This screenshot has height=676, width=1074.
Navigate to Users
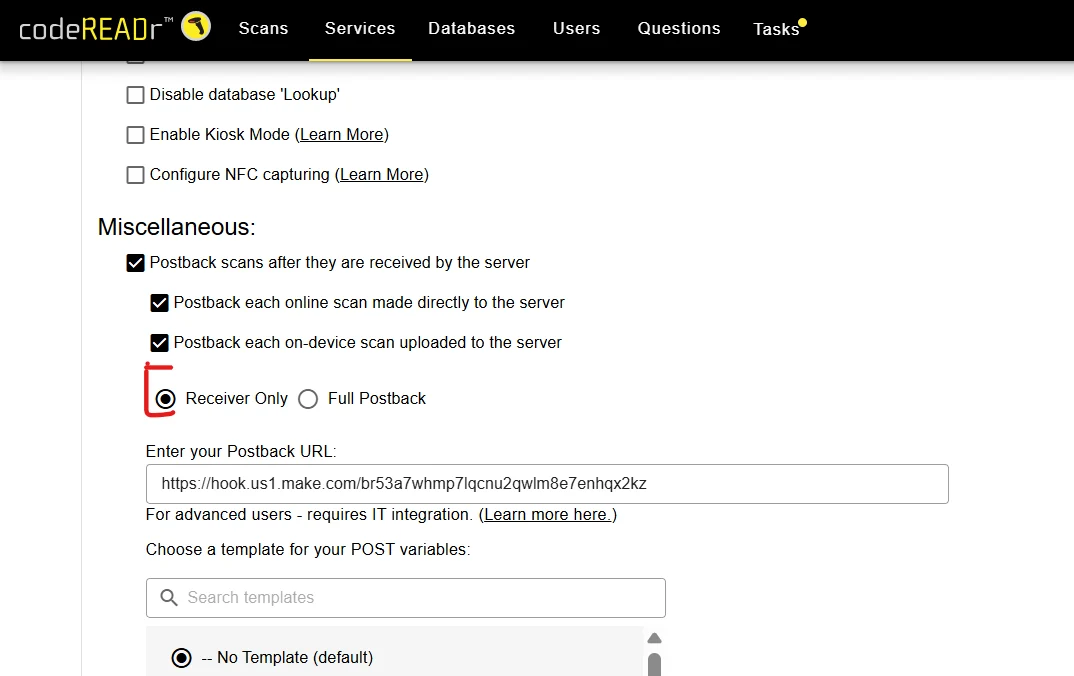[x=577, y=29]
